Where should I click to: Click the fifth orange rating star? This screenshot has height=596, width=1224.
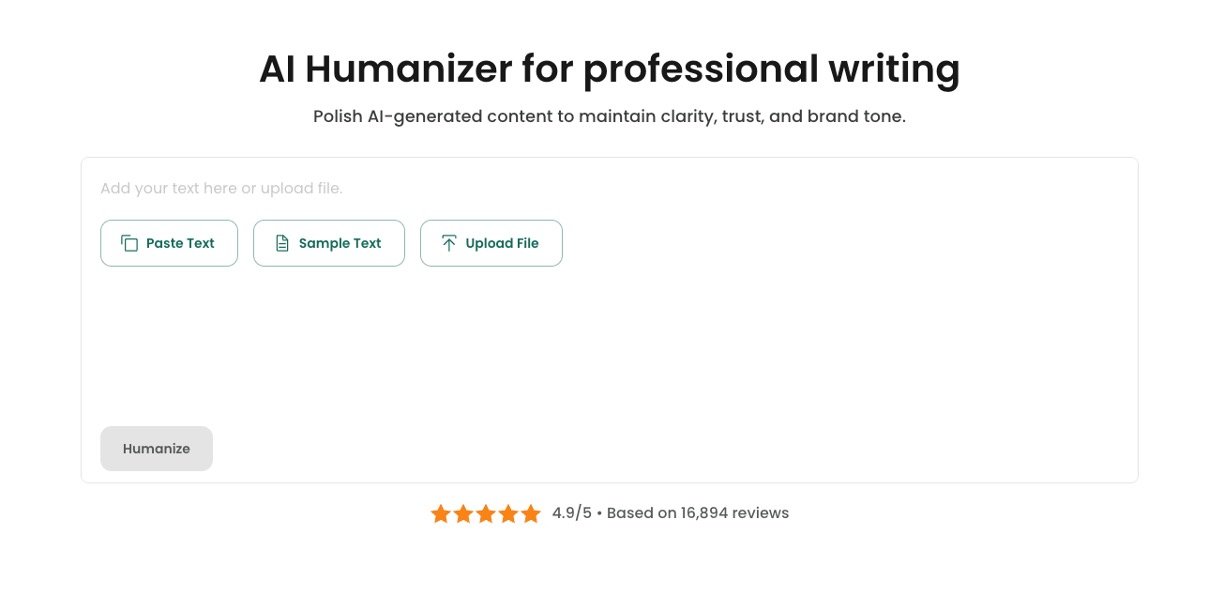(531, 514)
